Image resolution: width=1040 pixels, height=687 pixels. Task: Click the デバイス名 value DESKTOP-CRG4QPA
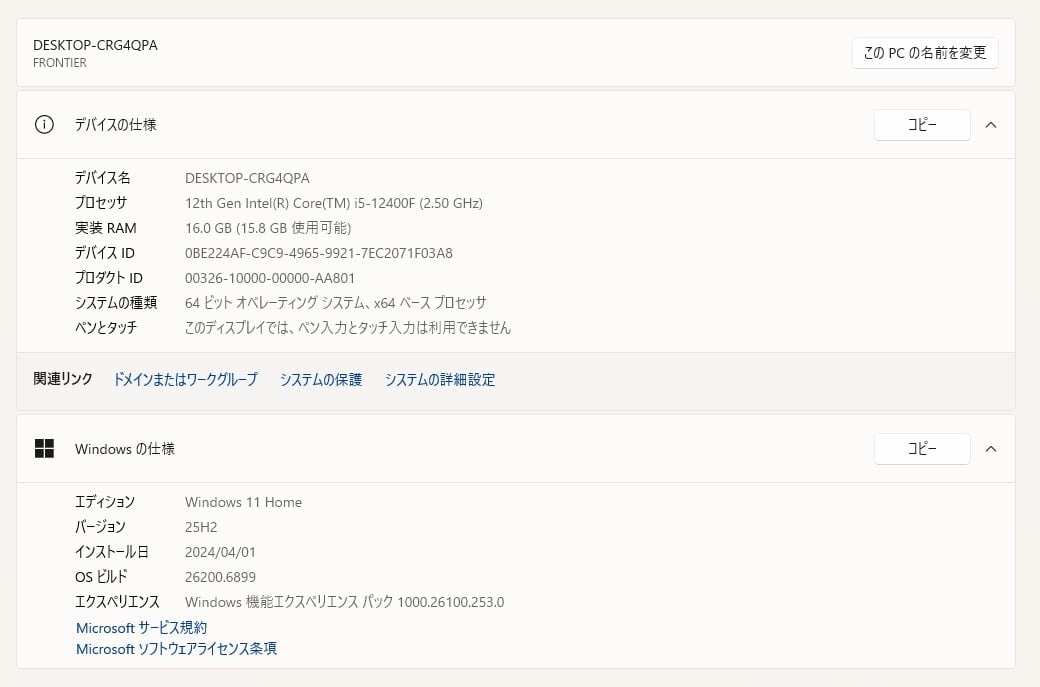pos(247,178)
